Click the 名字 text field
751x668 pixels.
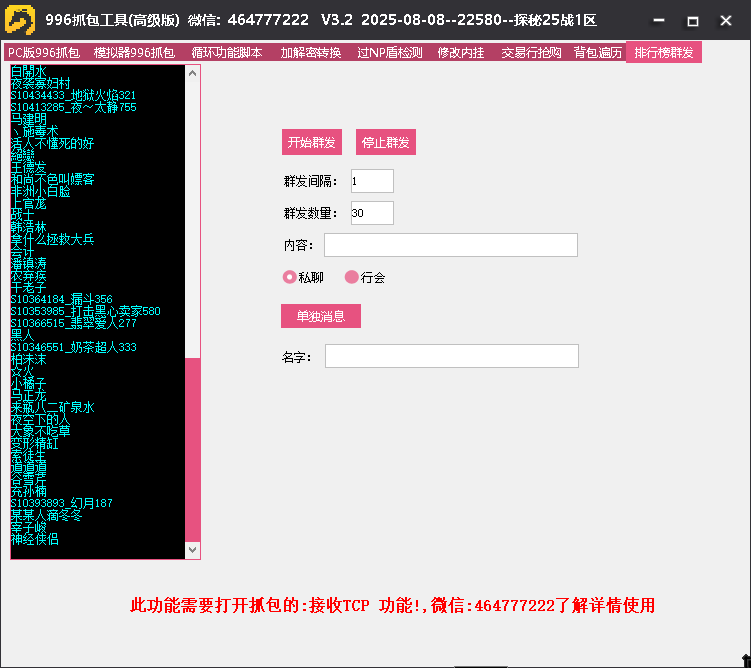451,356
